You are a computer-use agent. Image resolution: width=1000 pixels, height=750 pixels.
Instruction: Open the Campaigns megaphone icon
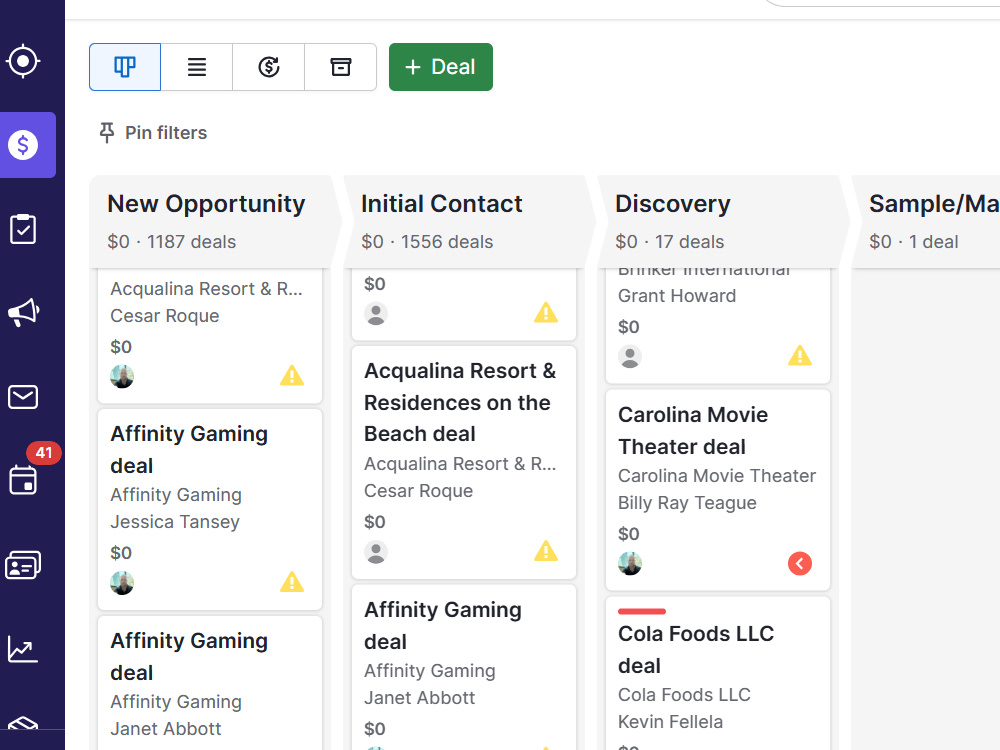click(23, 312)
